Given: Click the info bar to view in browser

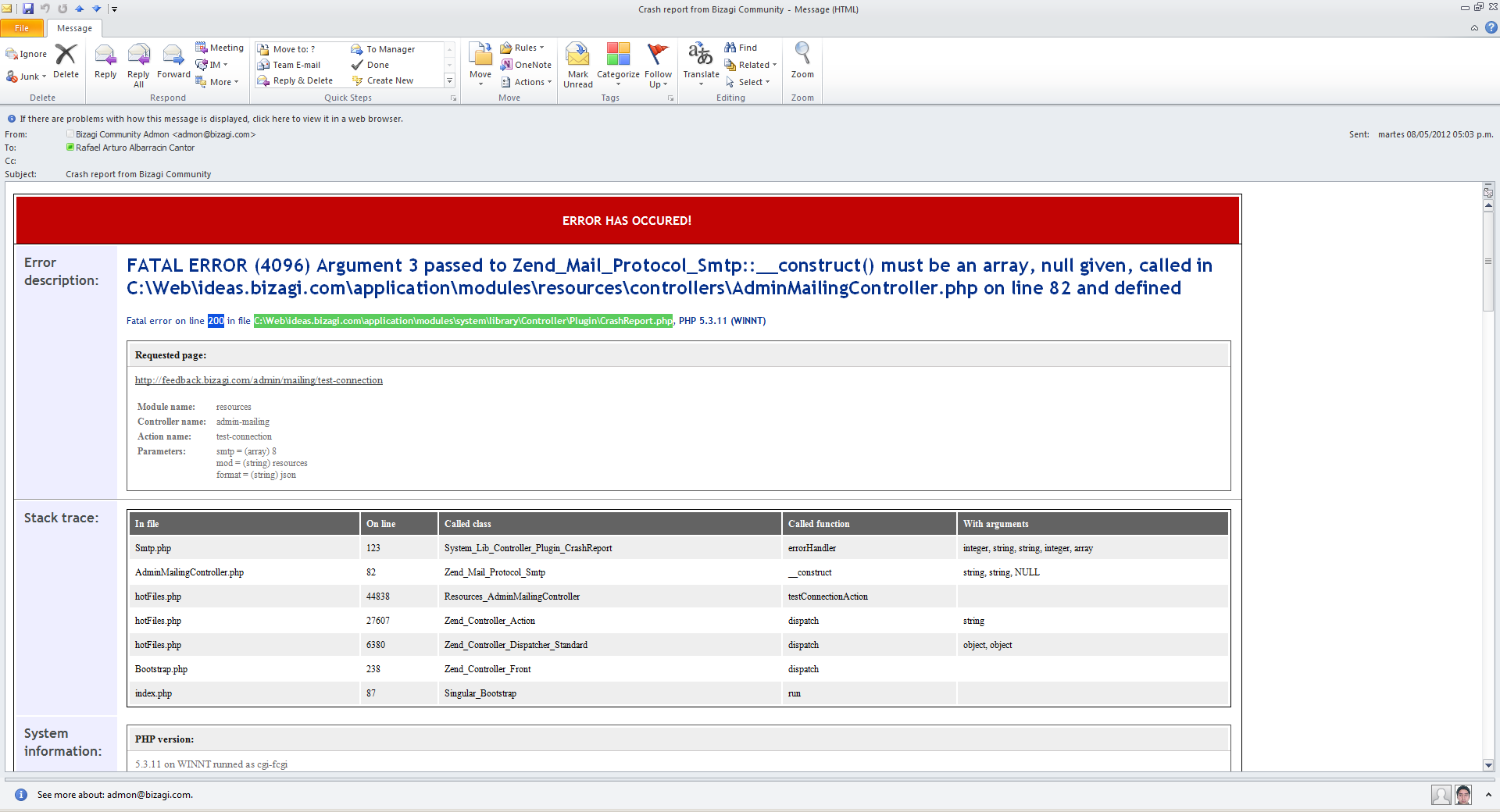Looking at the screenshot, I should coord(211,119).
